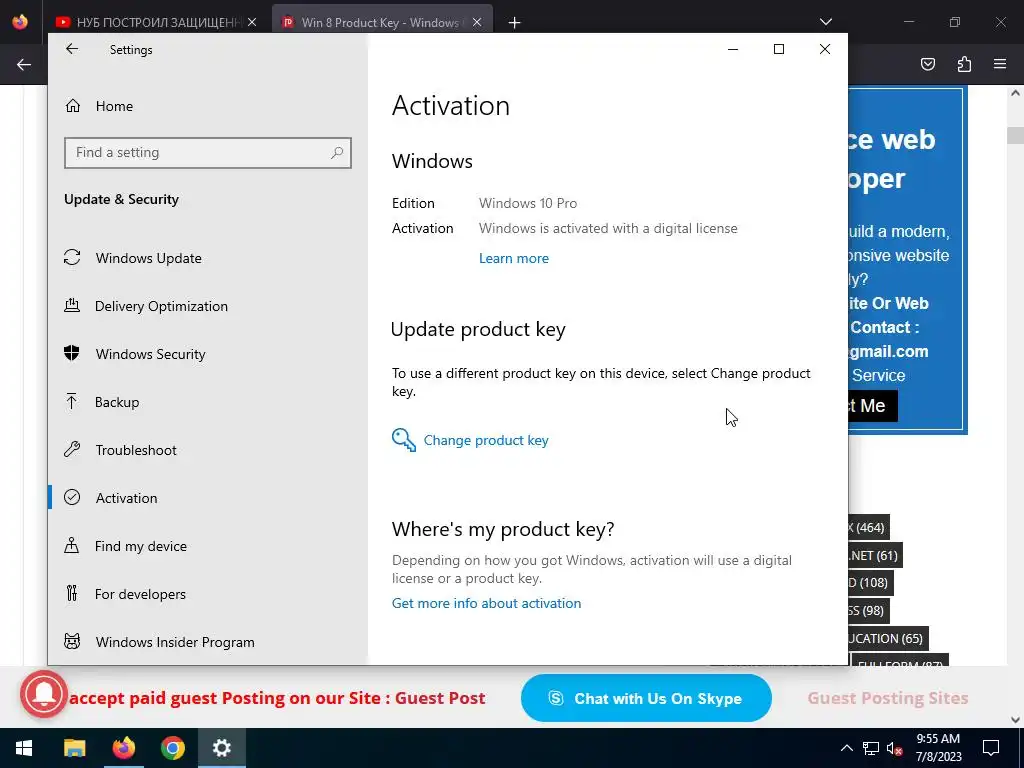Open Find my device settings
Viewport: 1024px width, 768px height.
coord(125,546)
